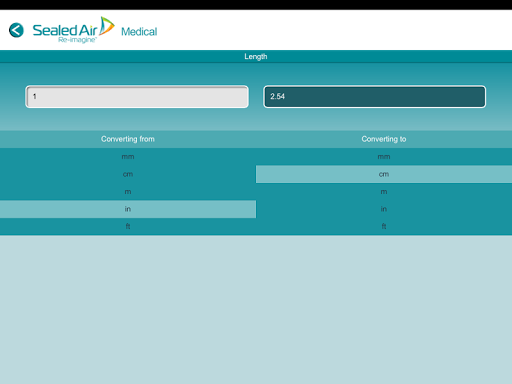
Task: Pick ft under Converting from
Action: coord(128,226)
